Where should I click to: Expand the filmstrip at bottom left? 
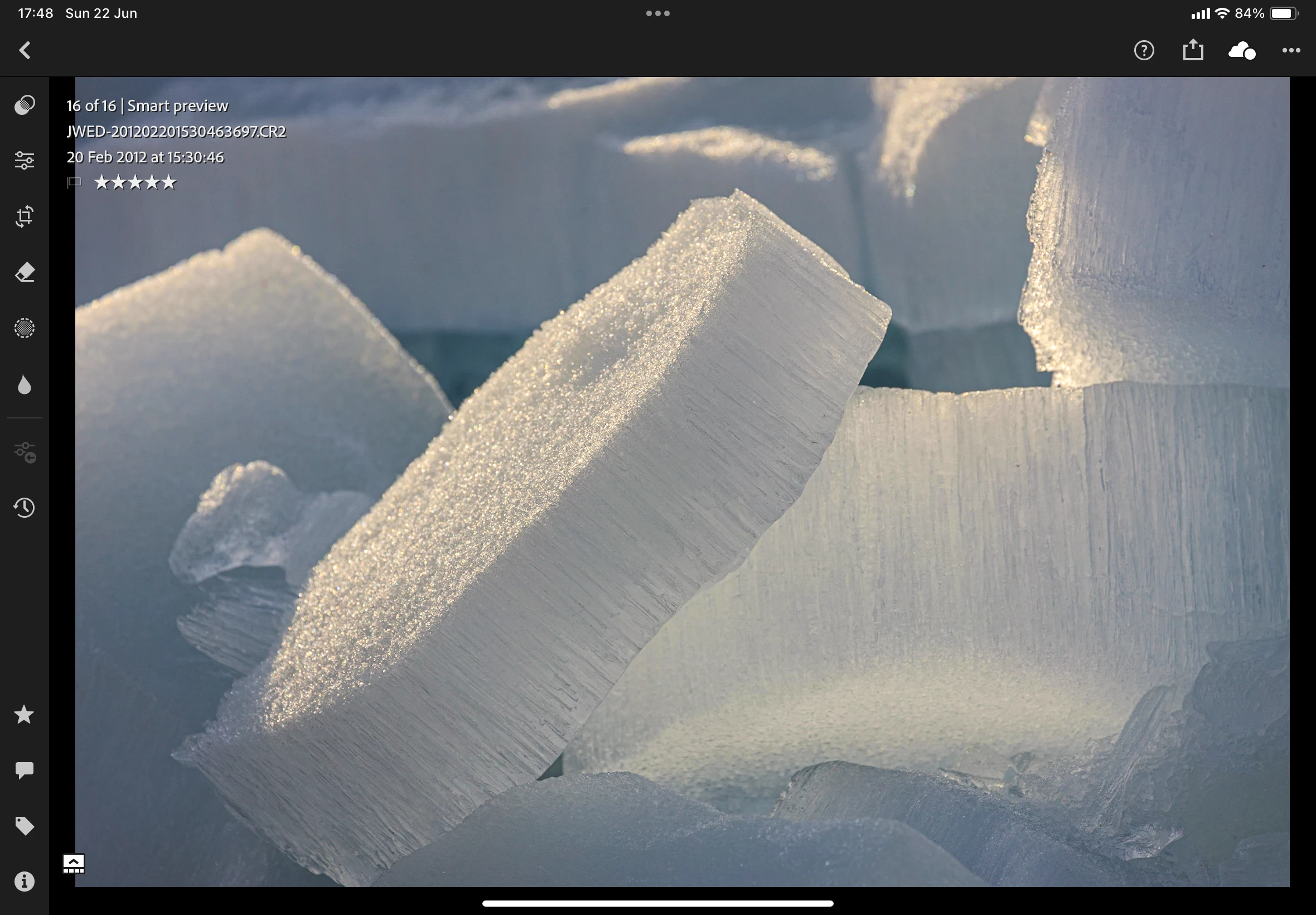pyautogui.click(x=74, y=864)
